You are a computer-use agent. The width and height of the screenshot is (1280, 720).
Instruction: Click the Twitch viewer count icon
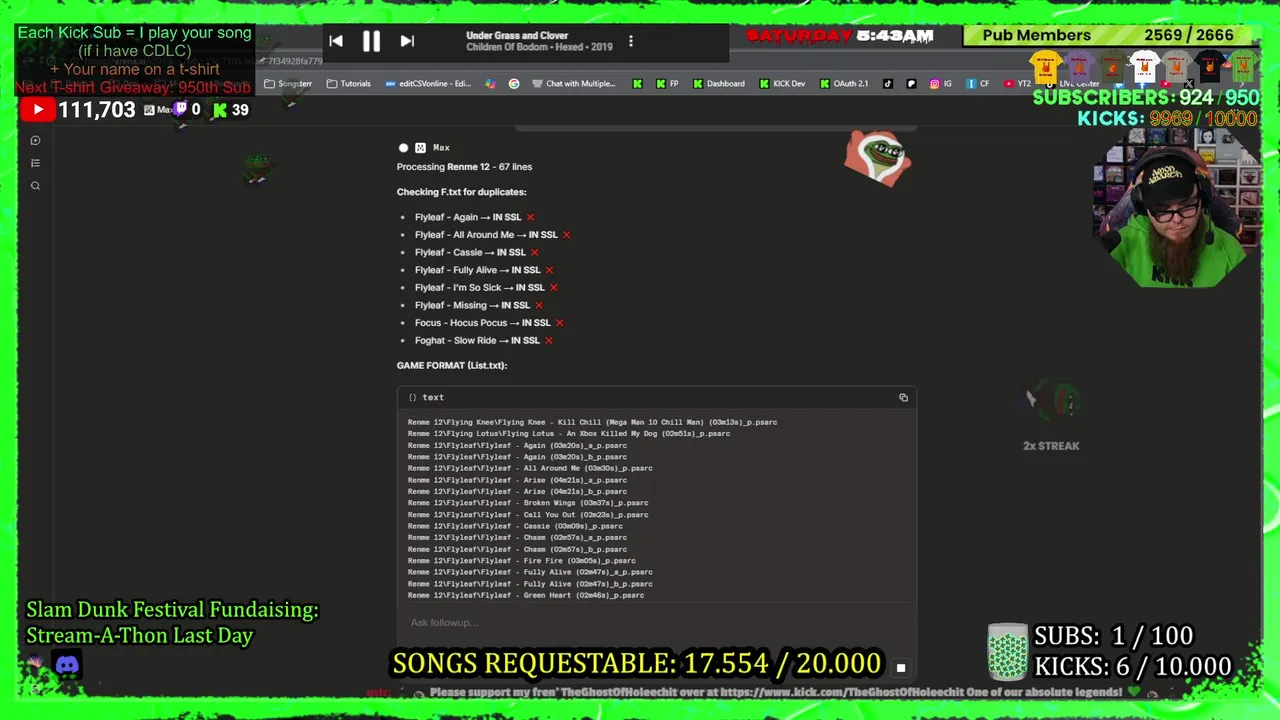[x=180, y=110]
